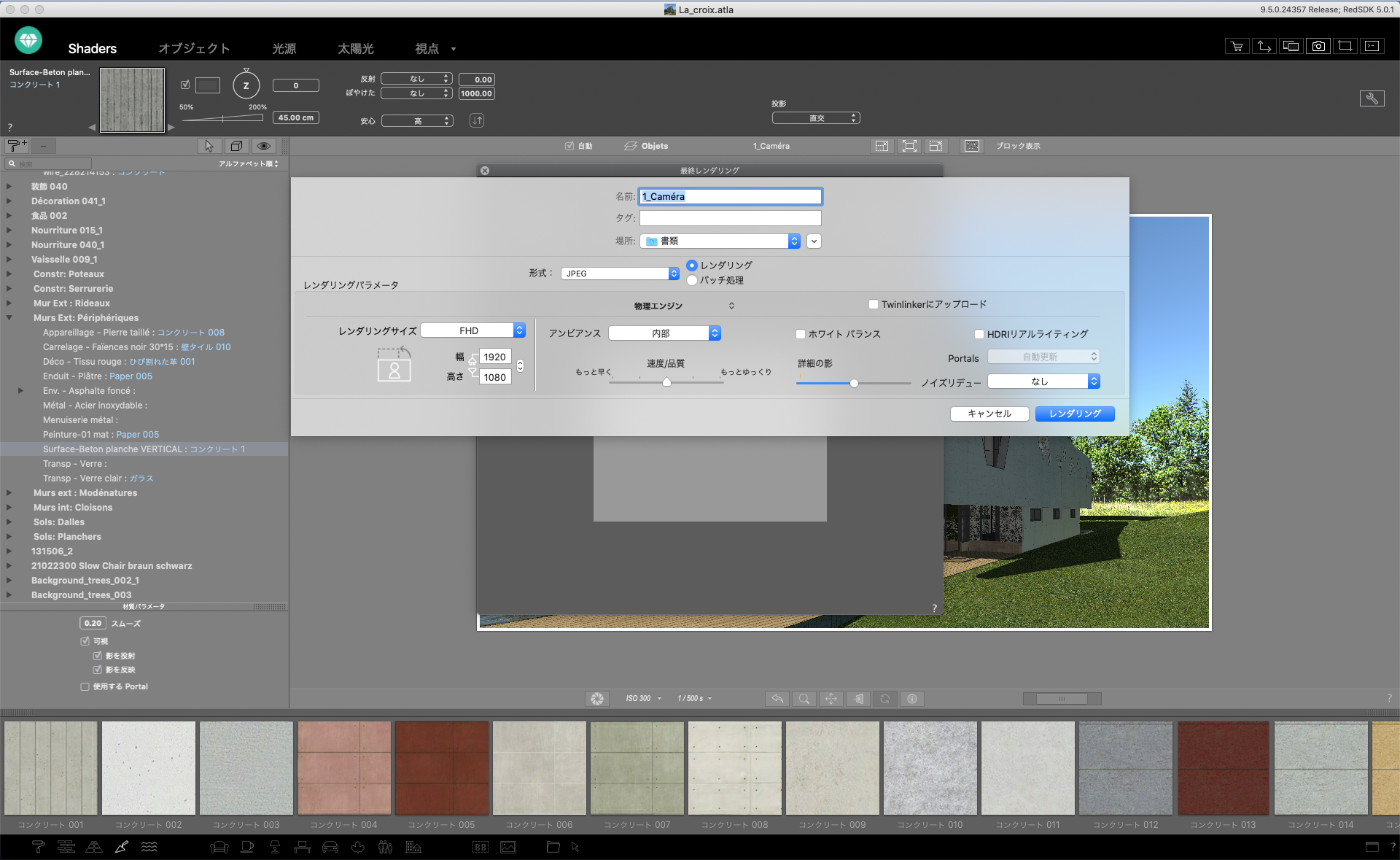The image size is (1400, 860).
Task: Select the バッチ処理 radio button
Action: pyautogui.click(x=692, y=280)
